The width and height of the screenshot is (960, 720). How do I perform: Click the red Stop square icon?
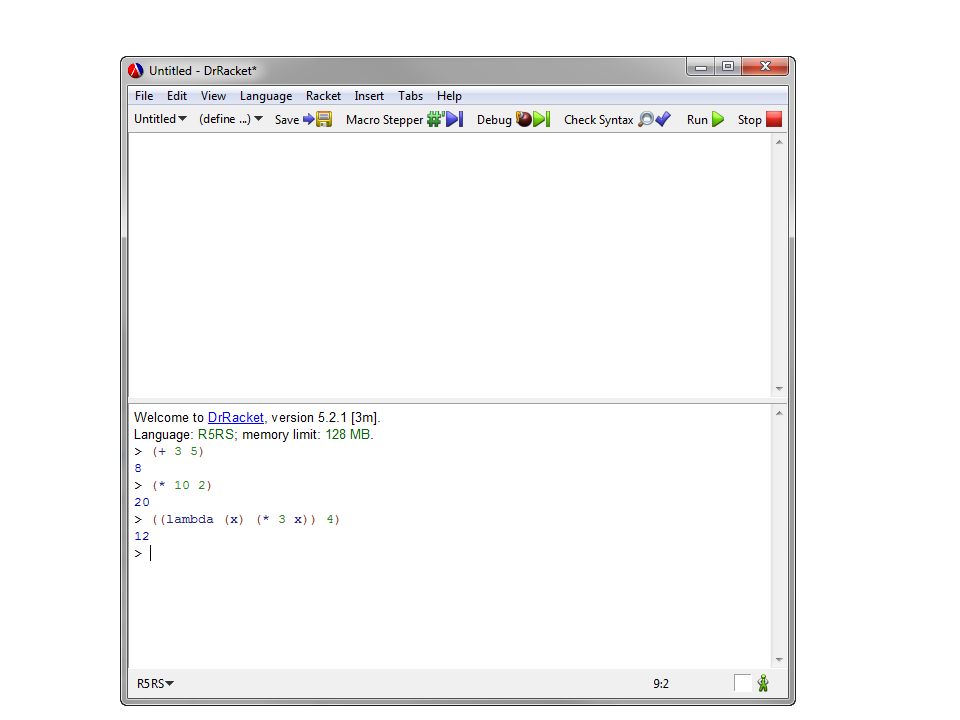point(774,119)
